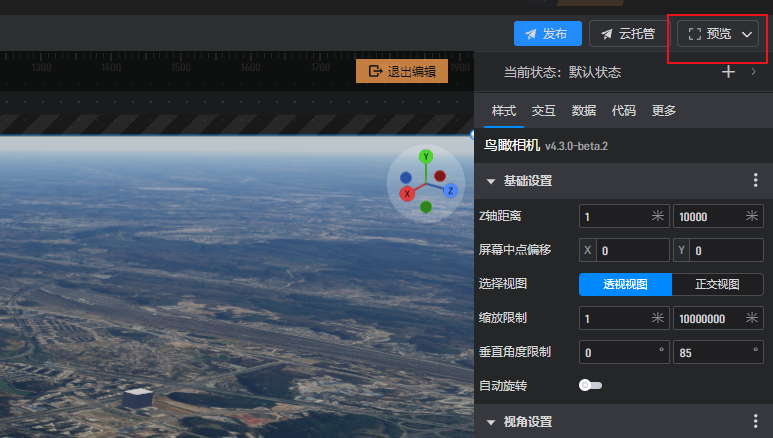Click the 退出编辑 button

(x=402, y=71)
